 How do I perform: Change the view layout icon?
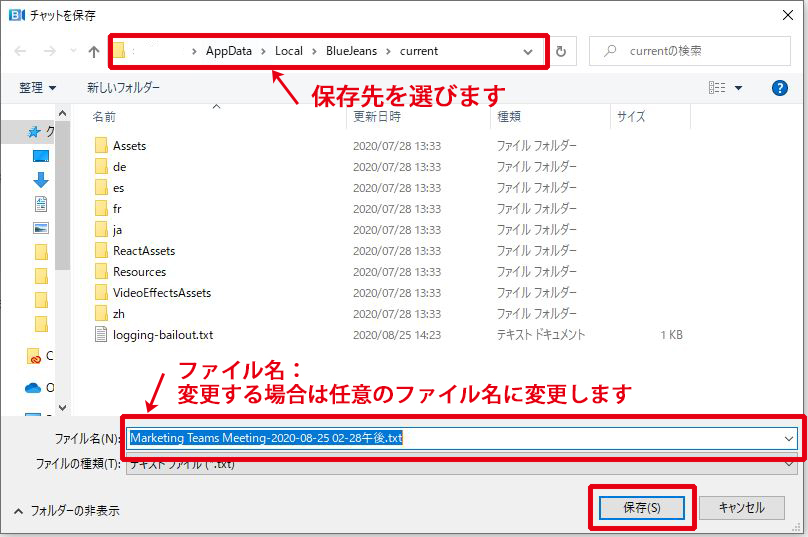pos(717,88)
